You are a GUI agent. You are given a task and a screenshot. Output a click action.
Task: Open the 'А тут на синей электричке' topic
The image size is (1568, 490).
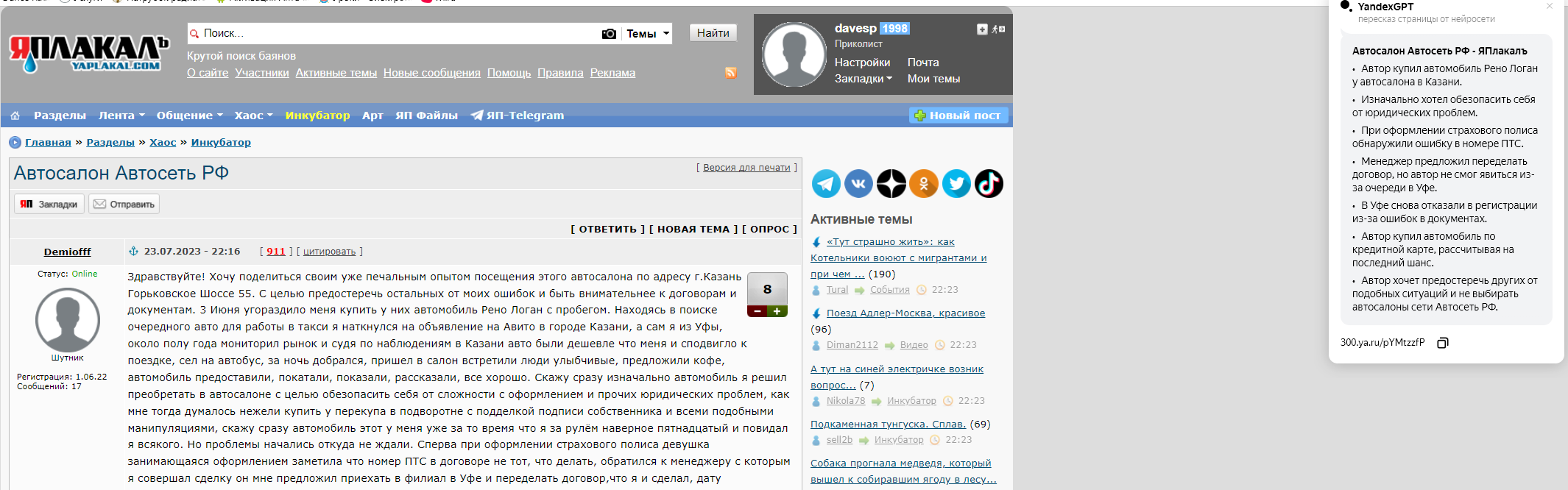point(897,377)
